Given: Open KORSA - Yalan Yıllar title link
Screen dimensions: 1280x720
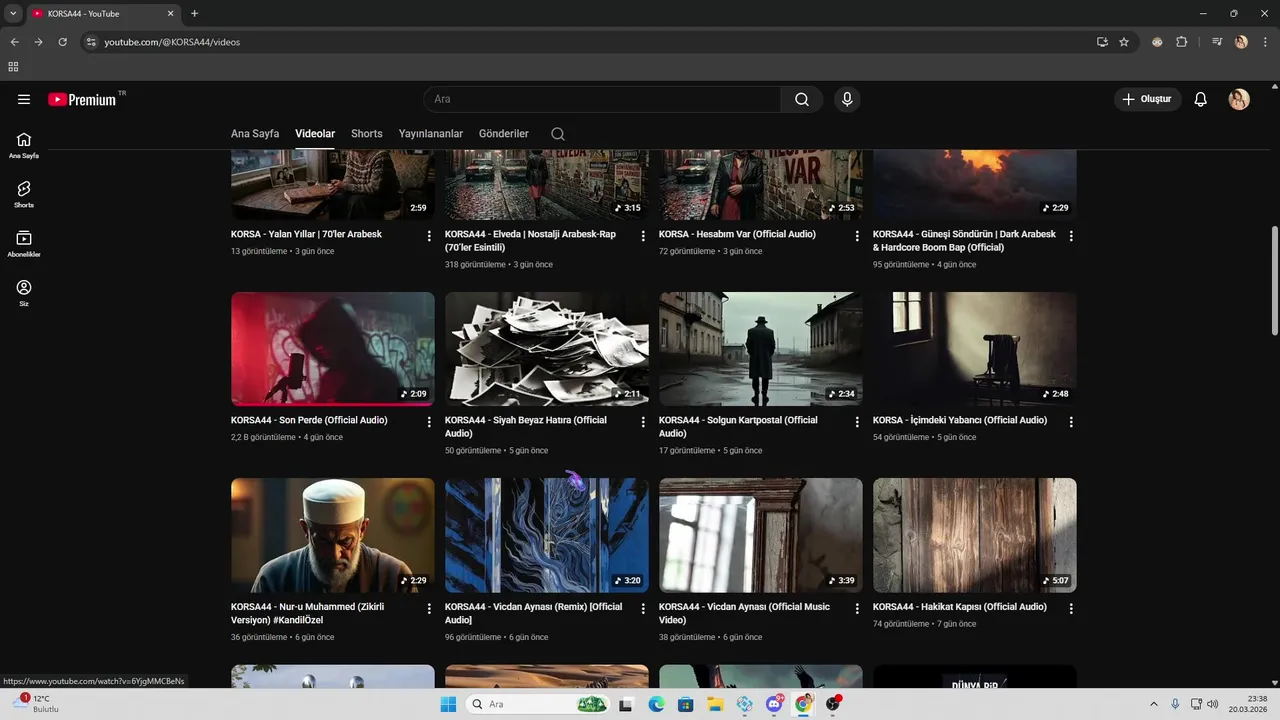Looking at the screenshot, I should tap(306, 234).
